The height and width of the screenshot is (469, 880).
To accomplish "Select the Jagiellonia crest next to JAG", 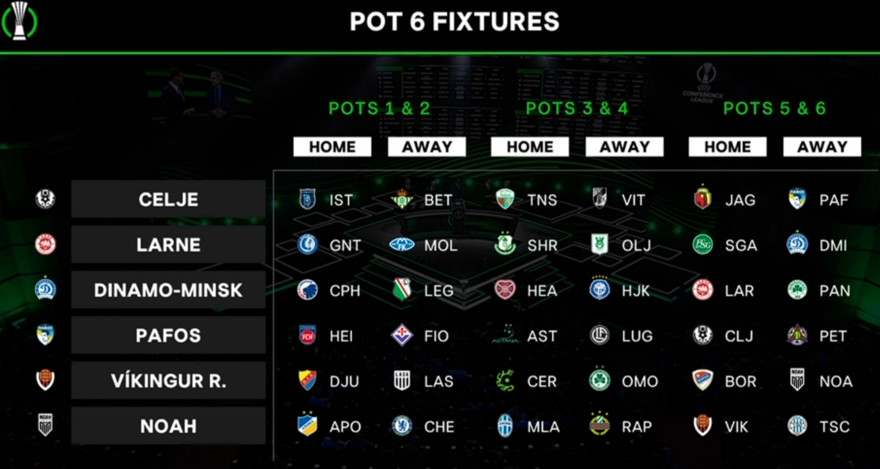I will pyautogui.click(x=703, y=199).
